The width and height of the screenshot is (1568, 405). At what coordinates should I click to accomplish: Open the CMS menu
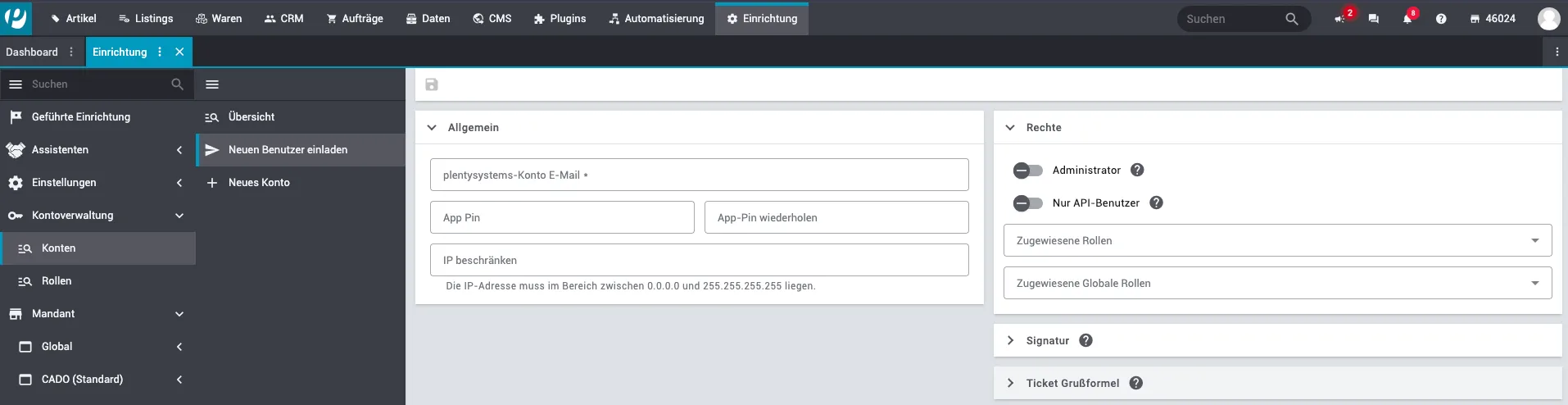tap(492, 18)
